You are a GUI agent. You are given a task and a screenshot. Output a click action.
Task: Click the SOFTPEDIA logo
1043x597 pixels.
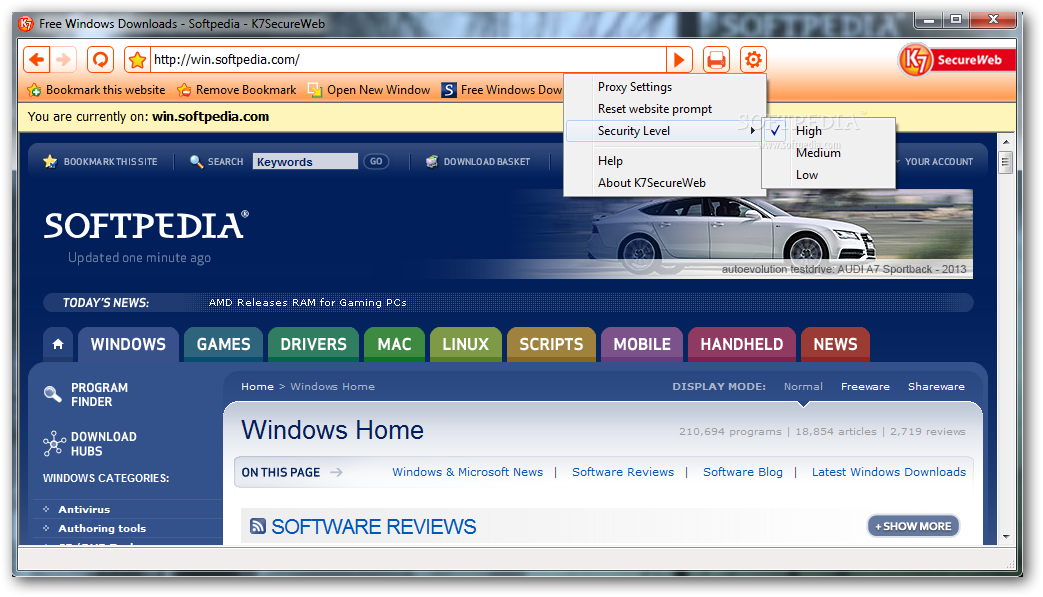coord(146,226)
